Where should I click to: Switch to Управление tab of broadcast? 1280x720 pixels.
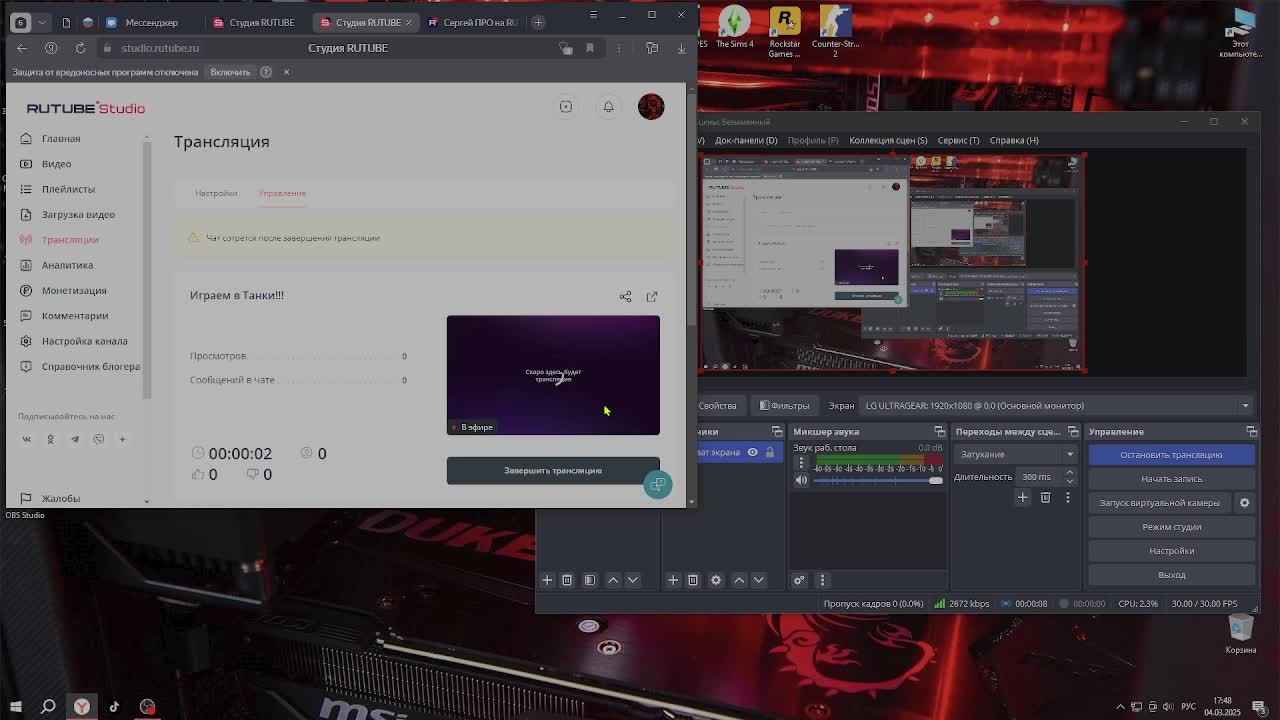pos(282,193)
